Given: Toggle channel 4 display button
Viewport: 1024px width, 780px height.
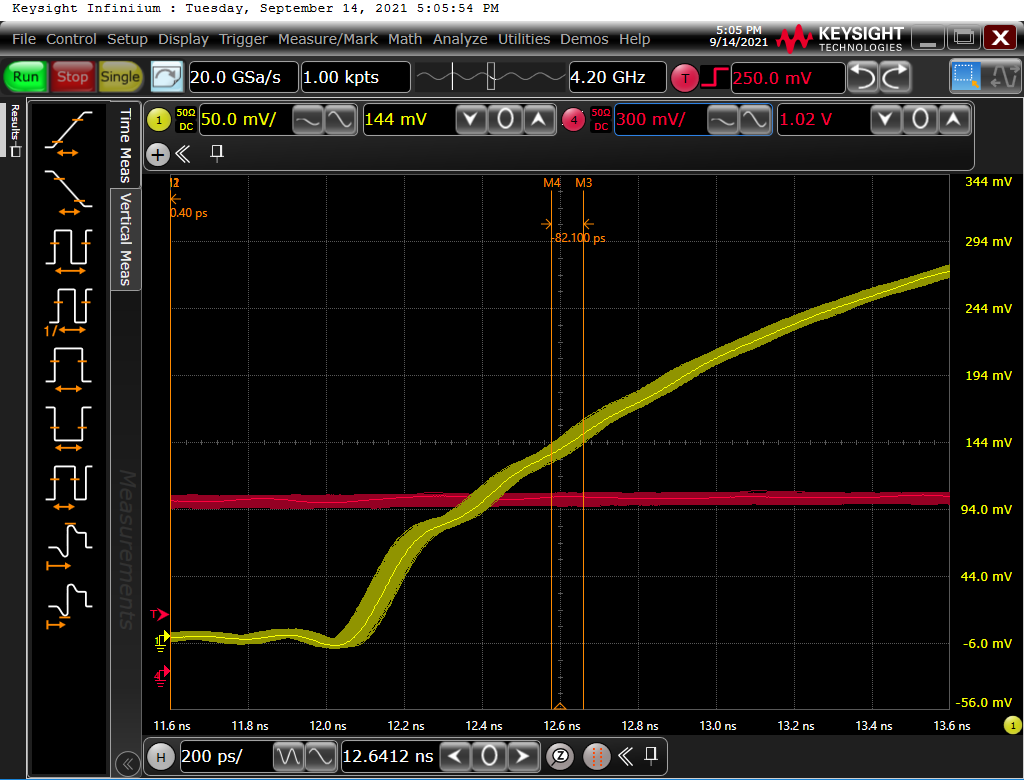Looking at the screenshot, I should point(573,120).
